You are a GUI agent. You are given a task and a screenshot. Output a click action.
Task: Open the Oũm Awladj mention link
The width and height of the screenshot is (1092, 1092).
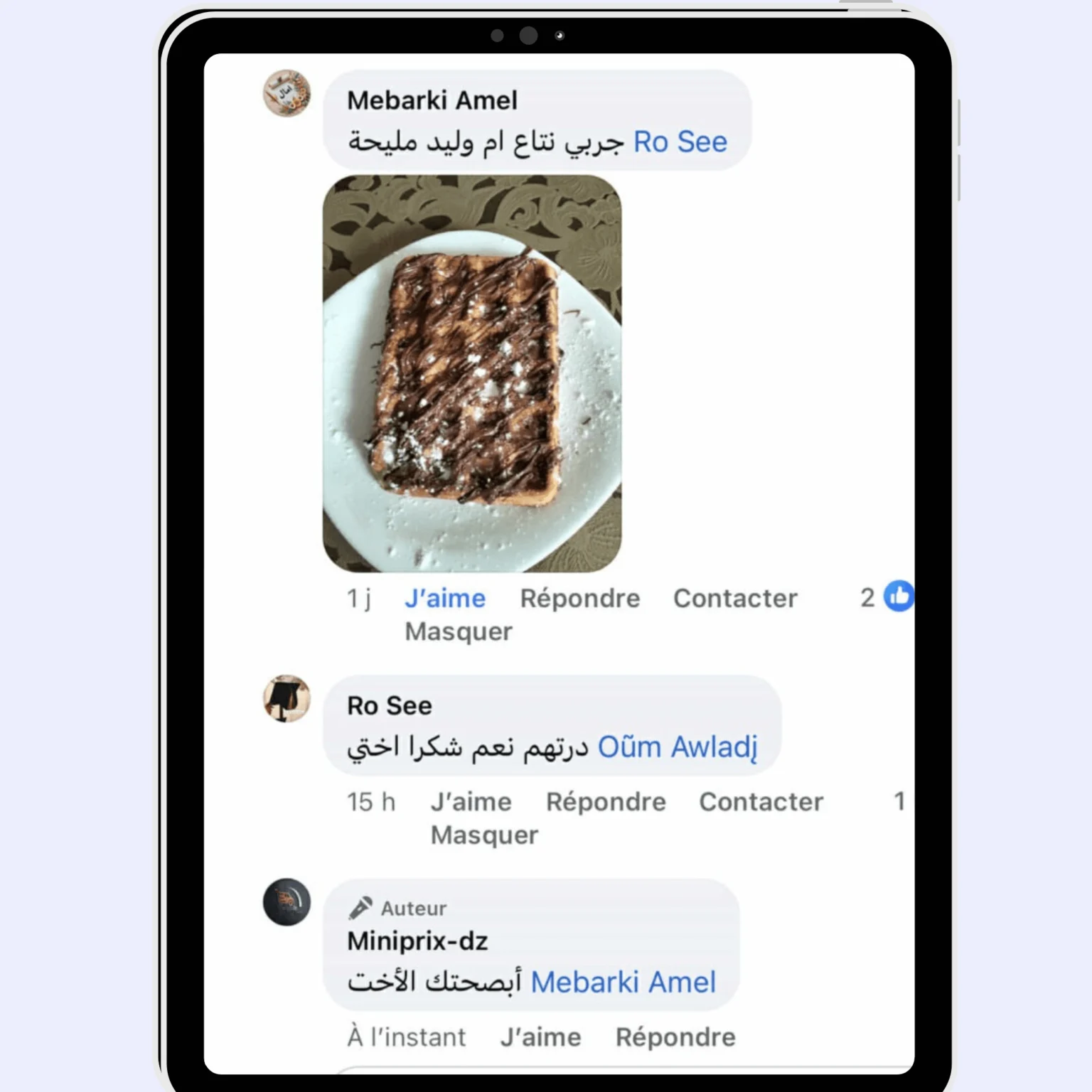click(x=678, y=747)
